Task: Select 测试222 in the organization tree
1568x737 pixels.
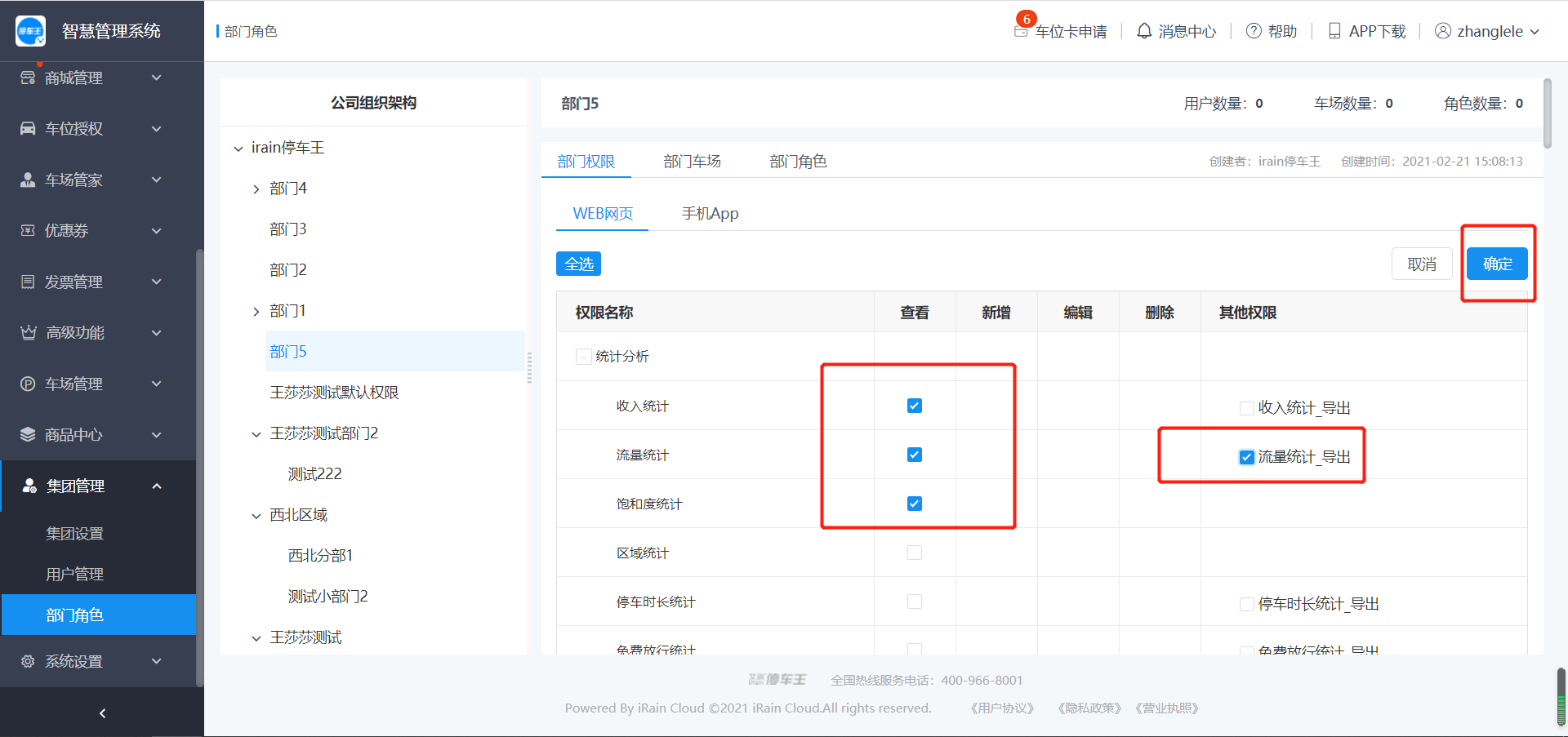Action: 314,474
